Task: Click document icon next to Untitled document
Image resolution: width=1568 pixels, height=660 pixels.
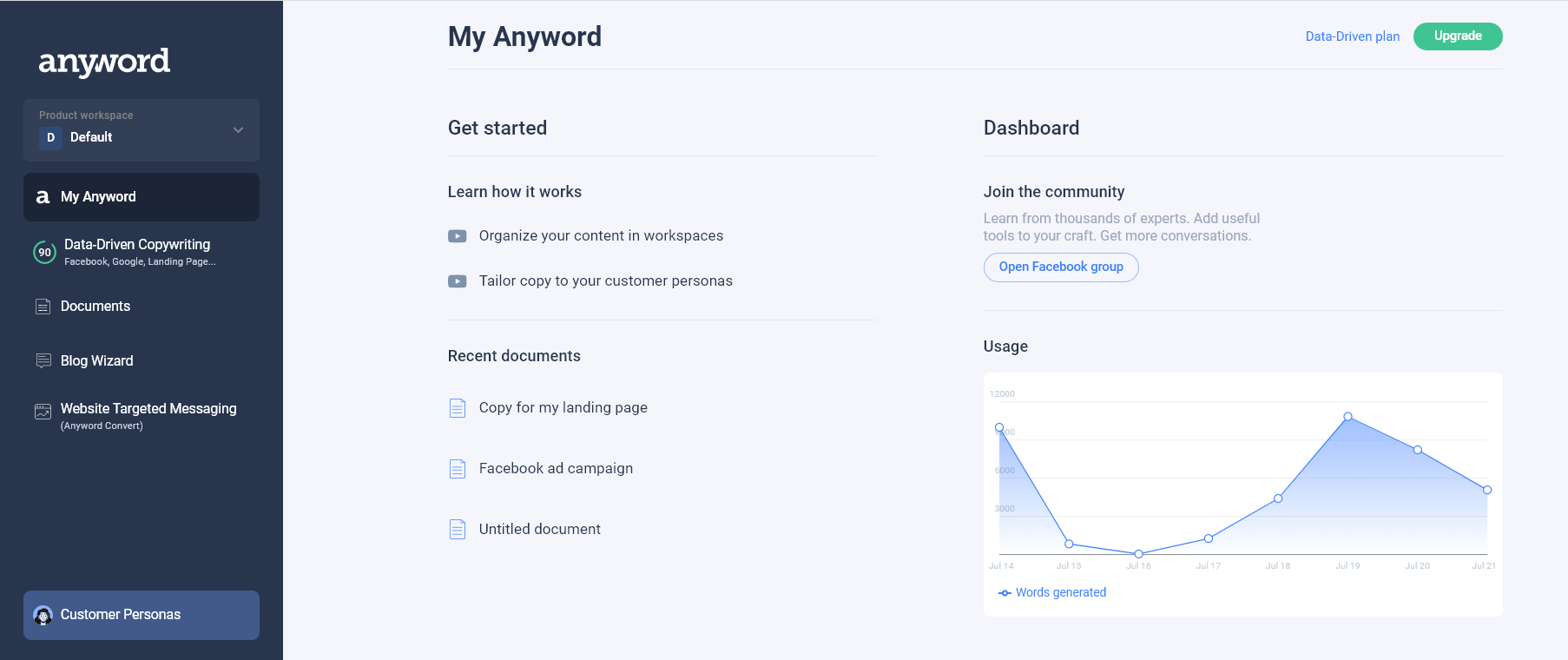Action: coord(458,530)
